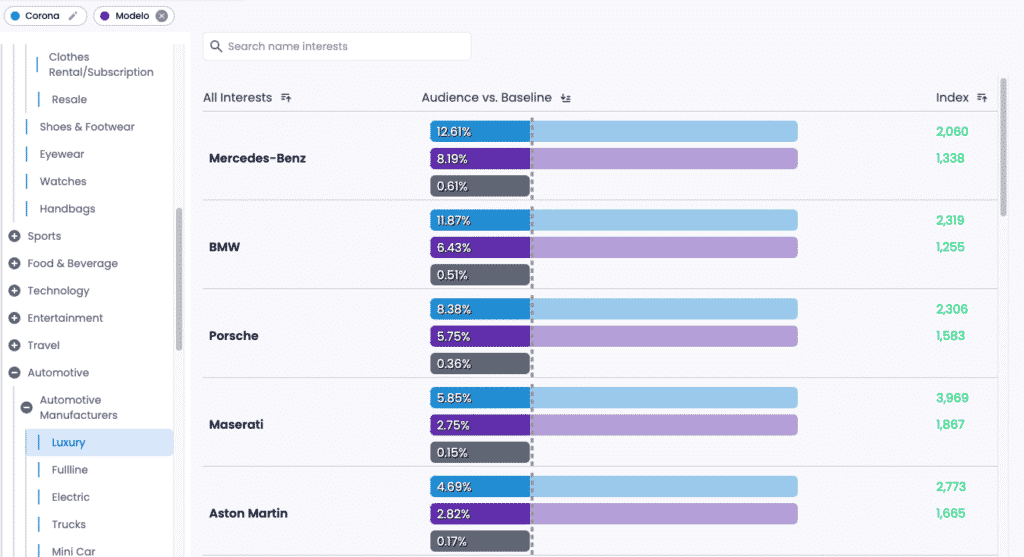Select the Fullline manufacturers item
1024x557 pixels.
(x=70, y=469)
